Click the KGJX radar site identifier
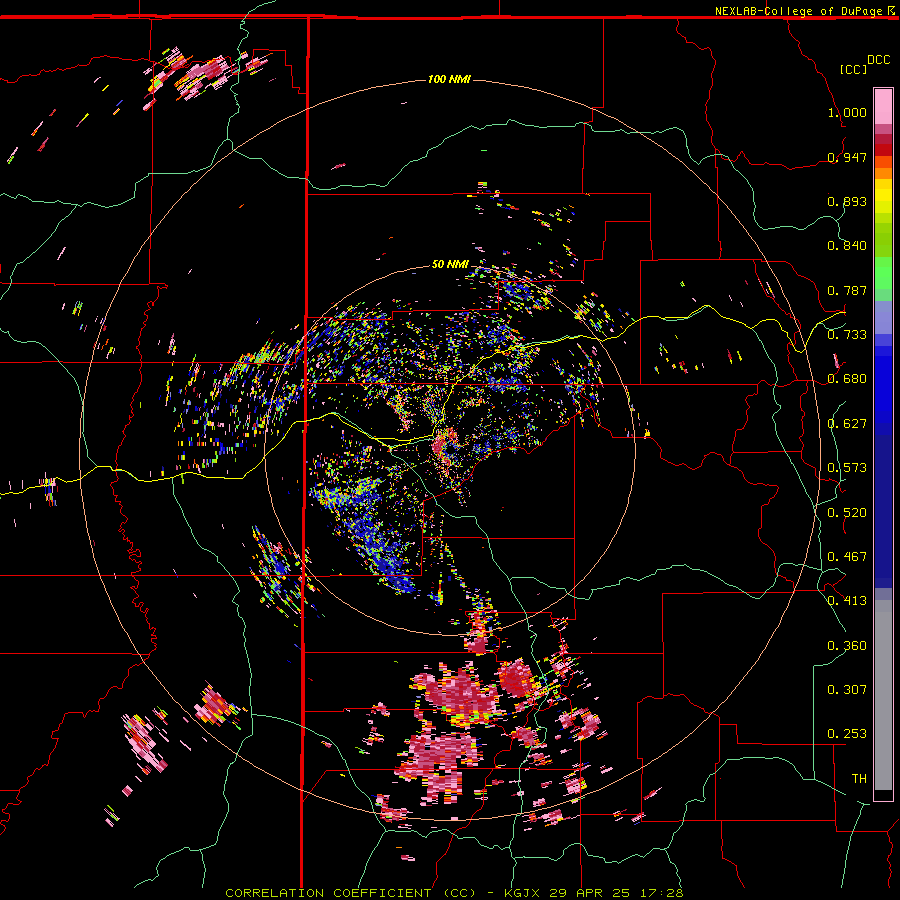 523,893
